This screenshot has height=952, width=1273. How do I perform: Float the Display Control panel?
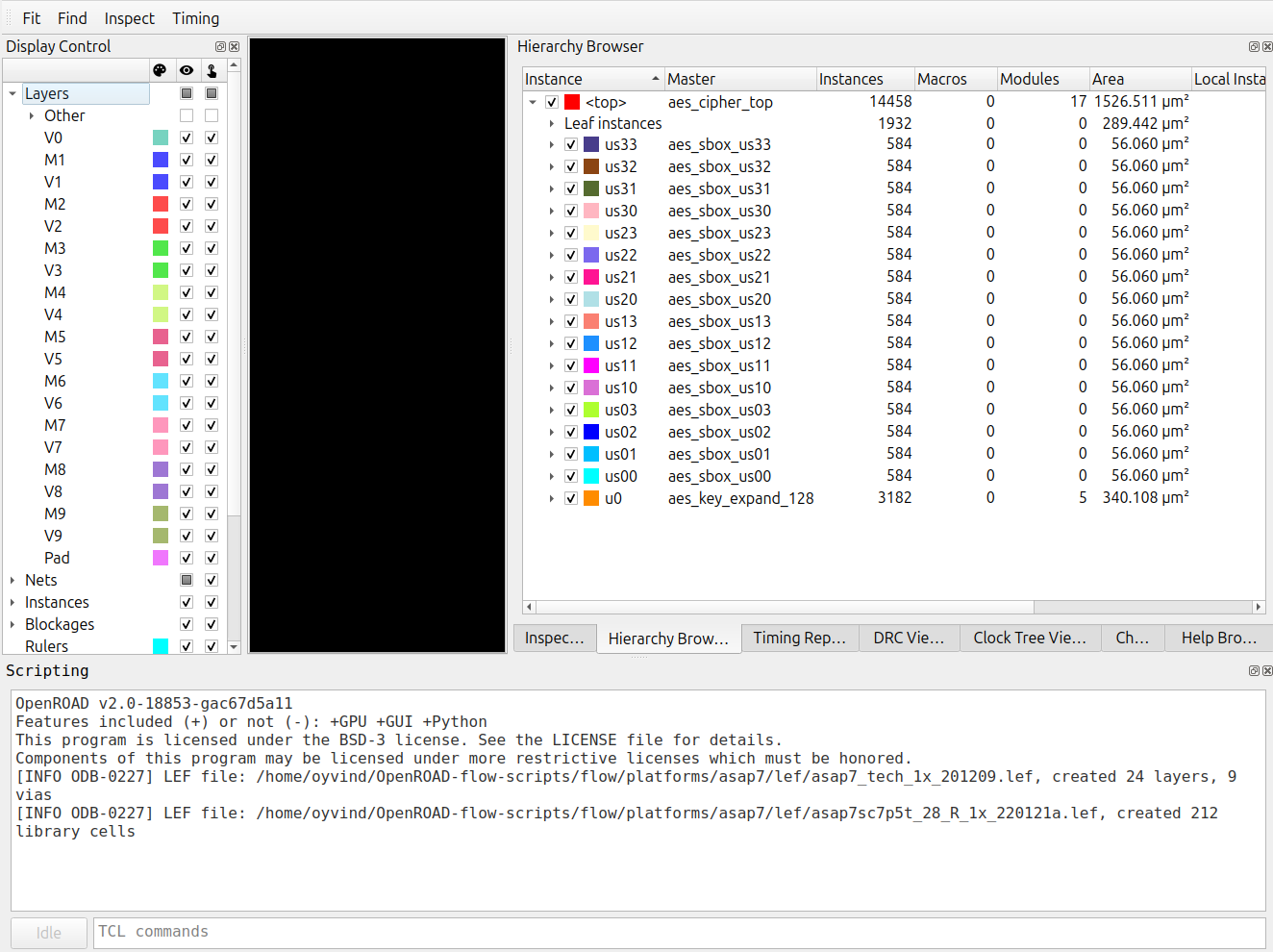220,46
